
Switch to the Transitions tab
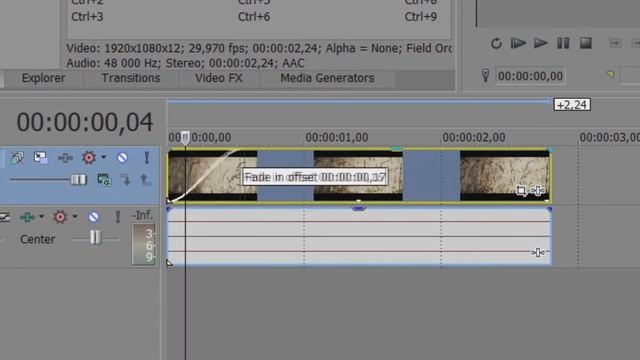point(131,78)
